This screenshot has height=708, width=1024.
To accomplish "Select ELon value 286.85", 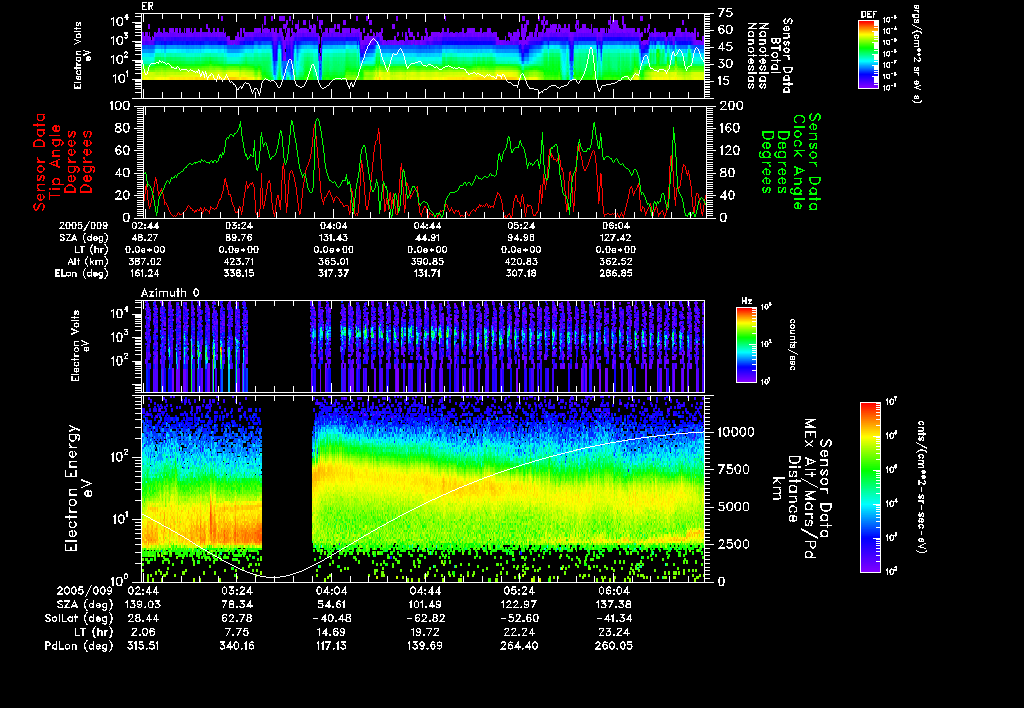I will (x=615, y=273).
